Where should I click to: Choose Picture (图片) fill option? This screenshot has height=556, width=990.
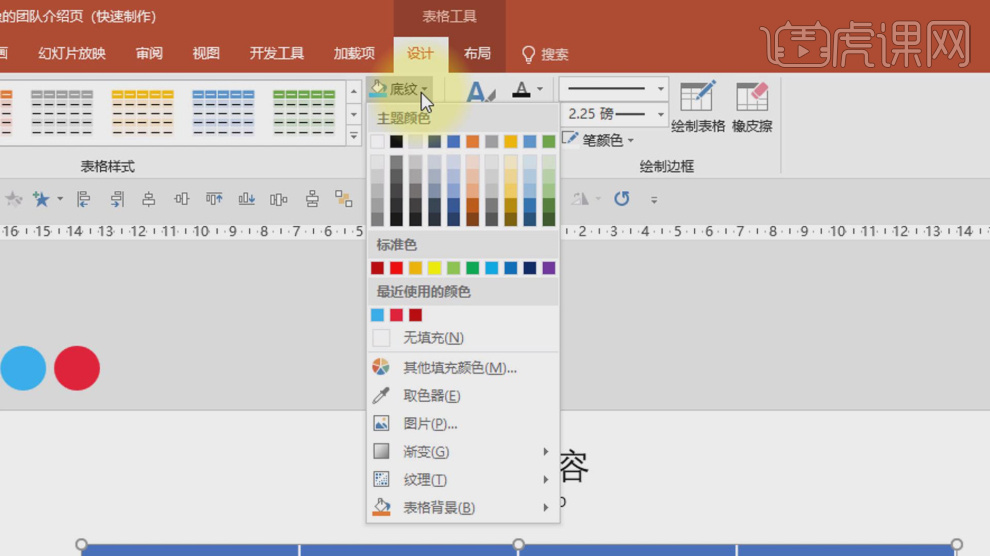(x=463, y=423)
